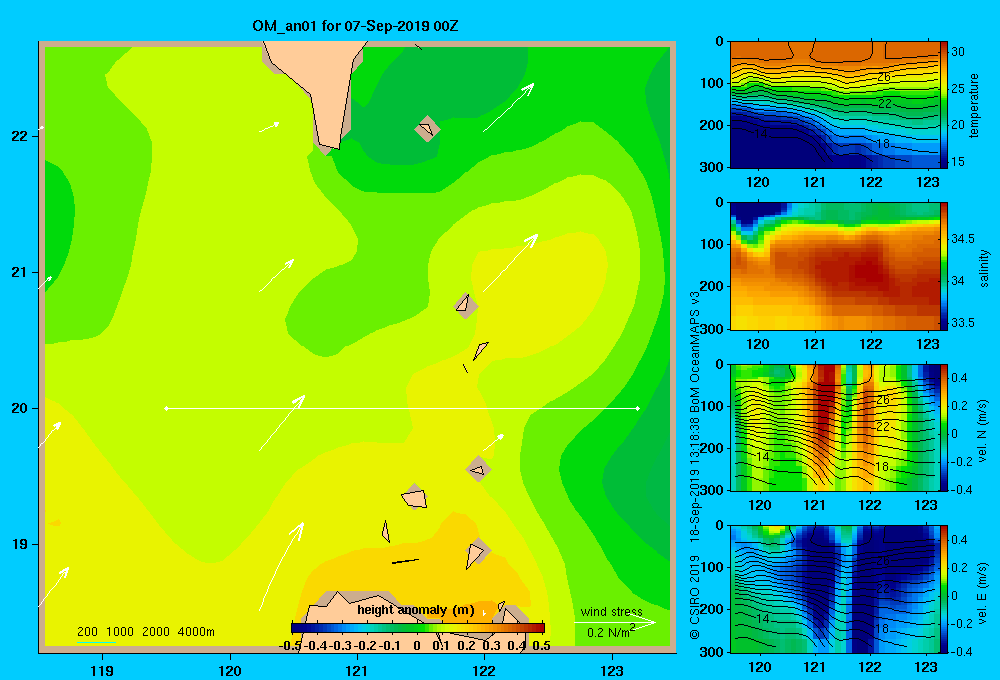Click the 14 contour label in temperature panel
The height and width of the screenshot is (680, 1000).
tap(760, 133)
